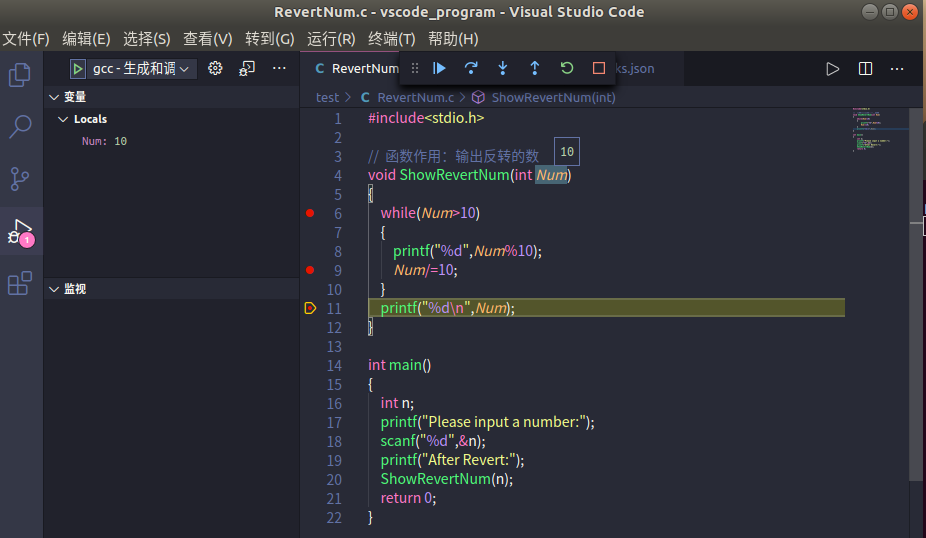Open the Search view in activity bar
The height and width of the screenshot is (538, 926).
[20, 126]
